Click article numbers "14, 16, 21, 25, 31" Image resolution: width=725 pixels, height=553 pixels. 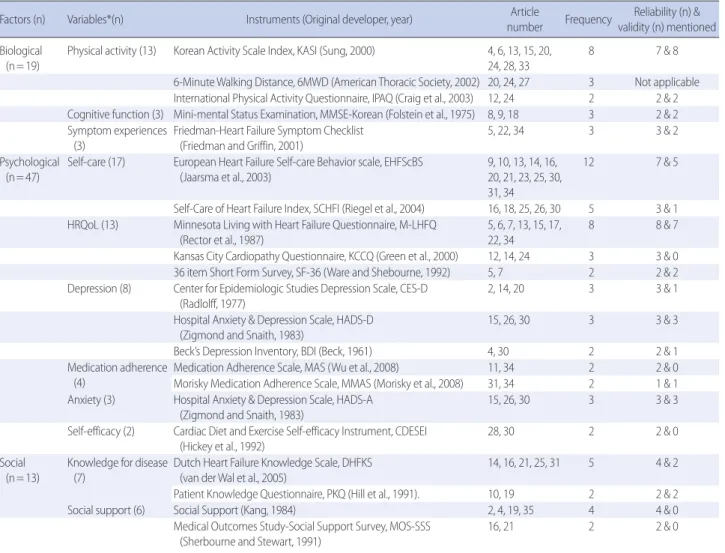point(523,463)
